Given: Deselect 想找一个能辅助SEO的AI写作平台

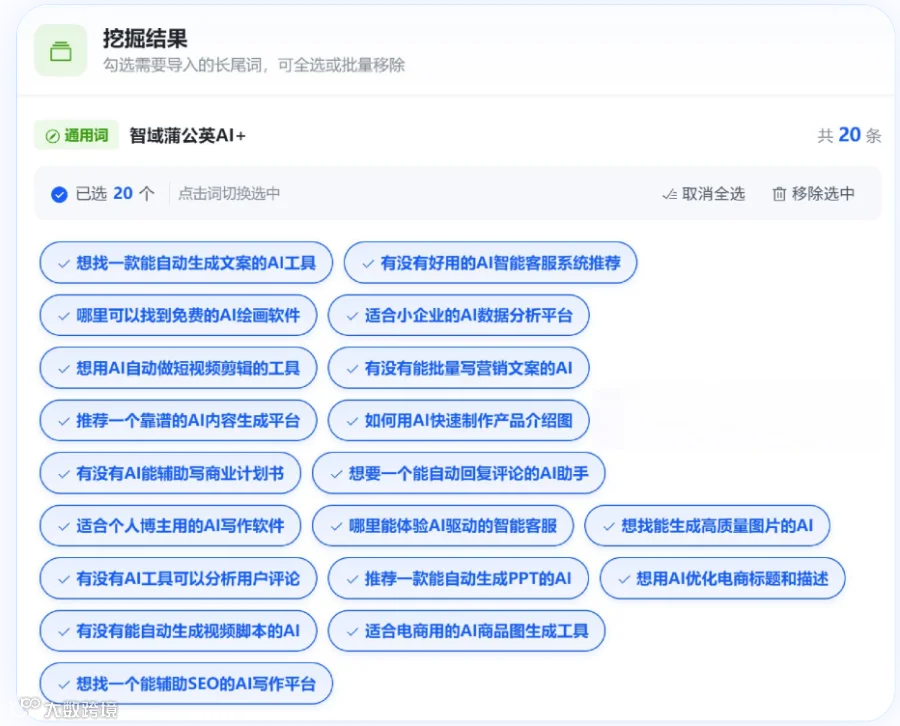Looking at the screenshot, I should [x=186, y=684].
